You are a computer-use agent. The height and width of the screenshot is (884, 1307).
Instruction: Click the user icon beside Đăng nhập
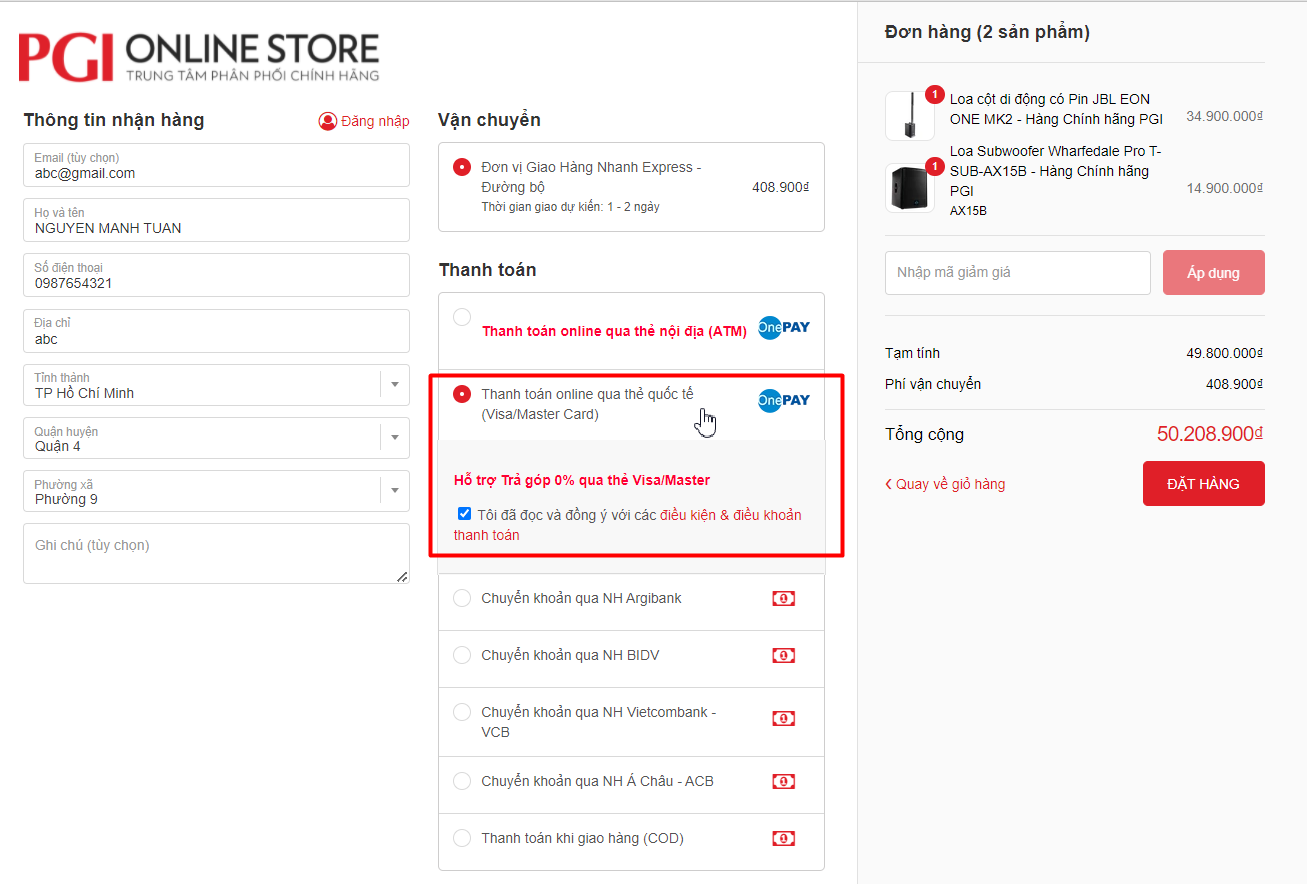pos(328,121)
